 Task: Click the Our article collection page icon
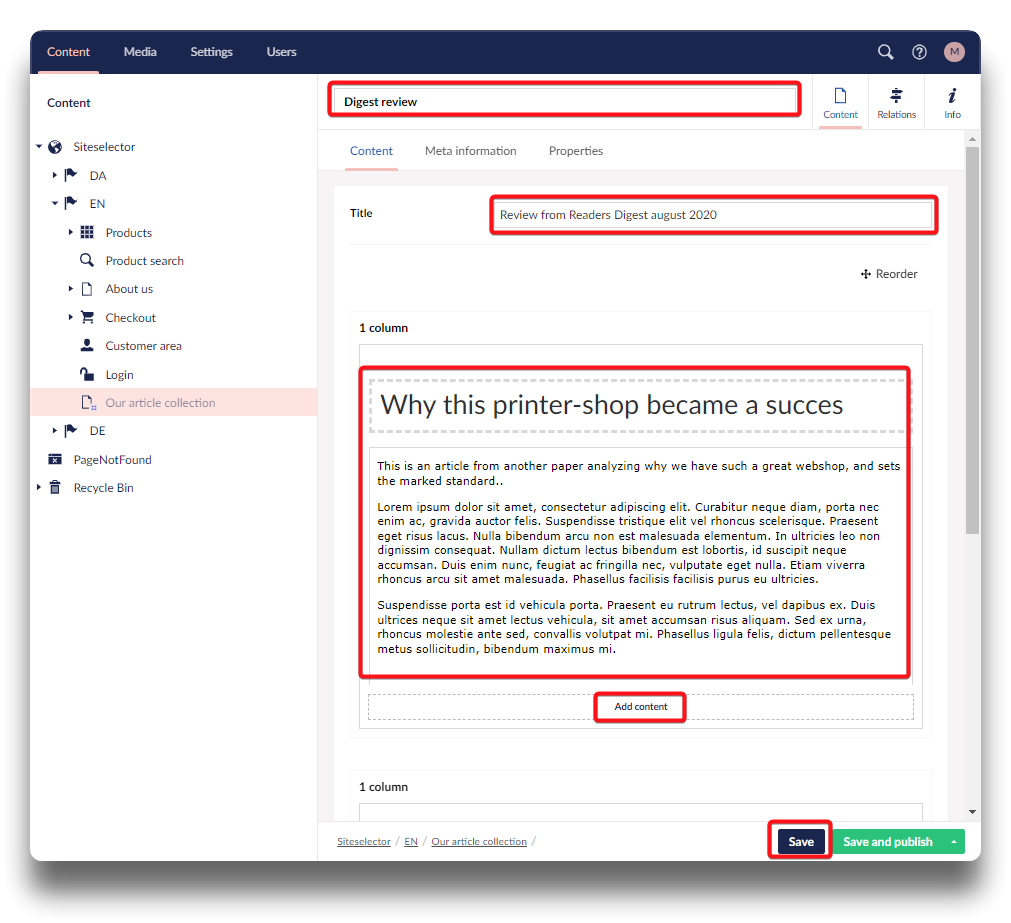88,403
